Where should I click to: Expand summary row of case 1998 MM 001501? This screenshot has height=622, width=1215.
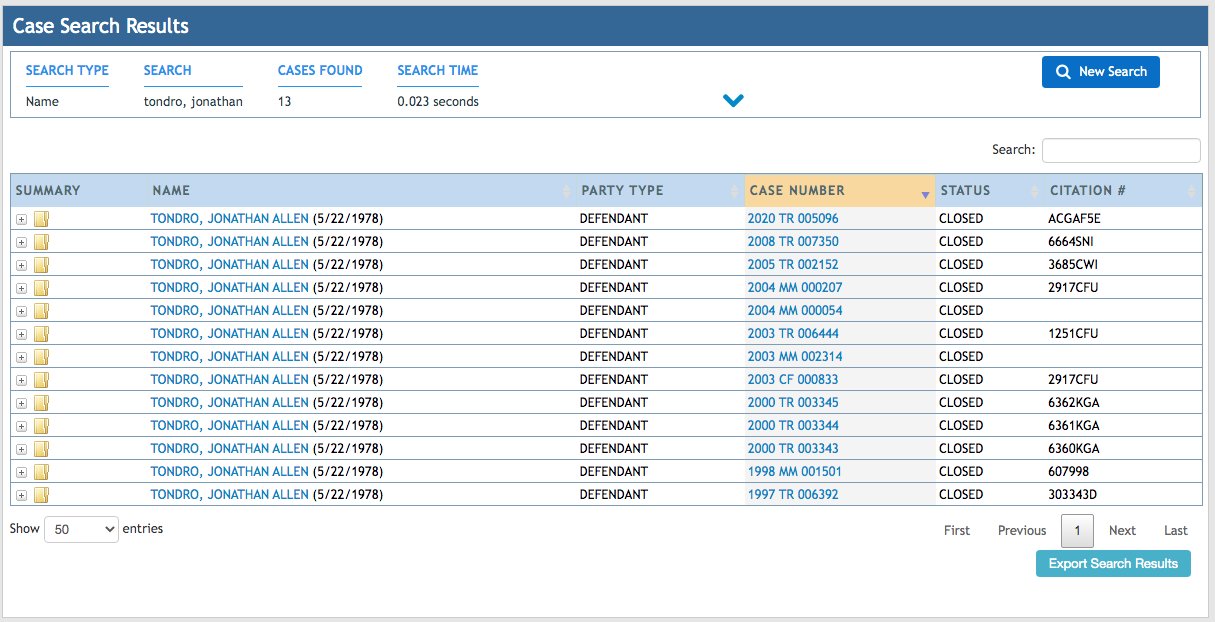22,472
